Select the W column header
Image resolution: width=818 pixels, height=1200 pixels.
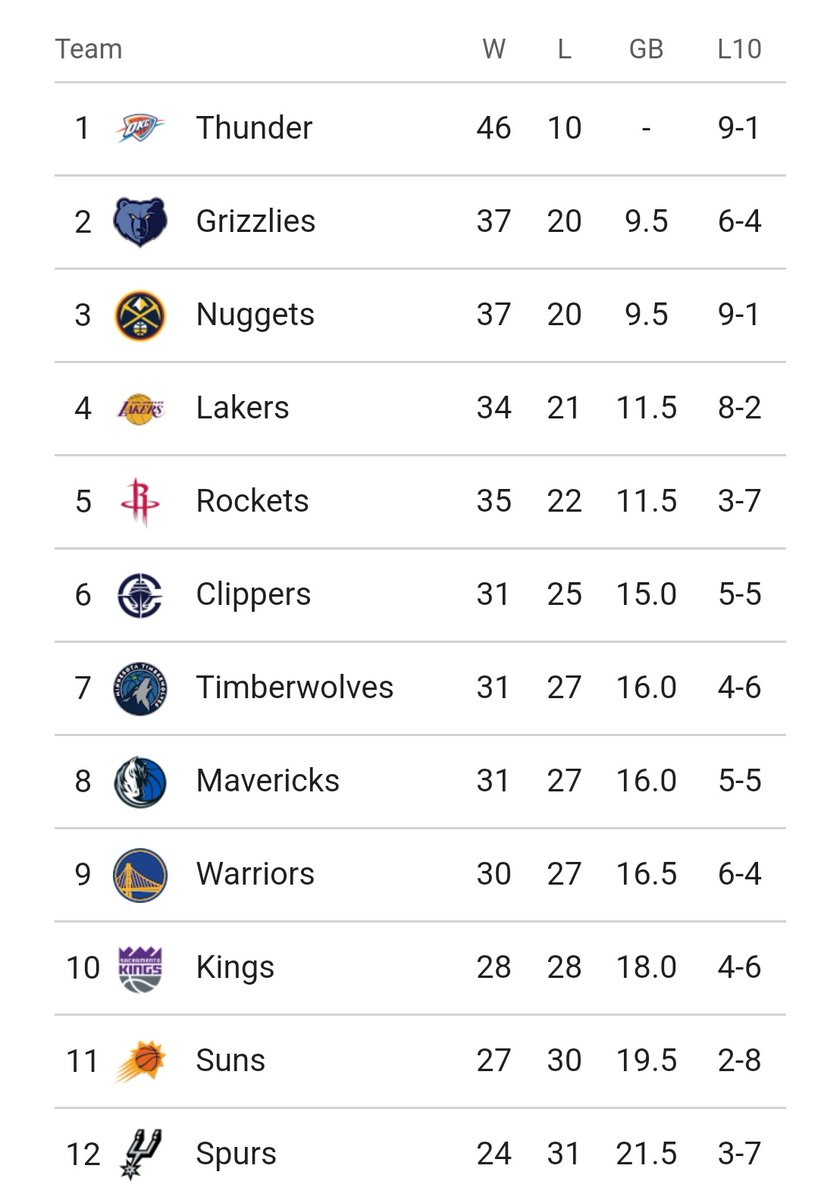pos(494,49)
